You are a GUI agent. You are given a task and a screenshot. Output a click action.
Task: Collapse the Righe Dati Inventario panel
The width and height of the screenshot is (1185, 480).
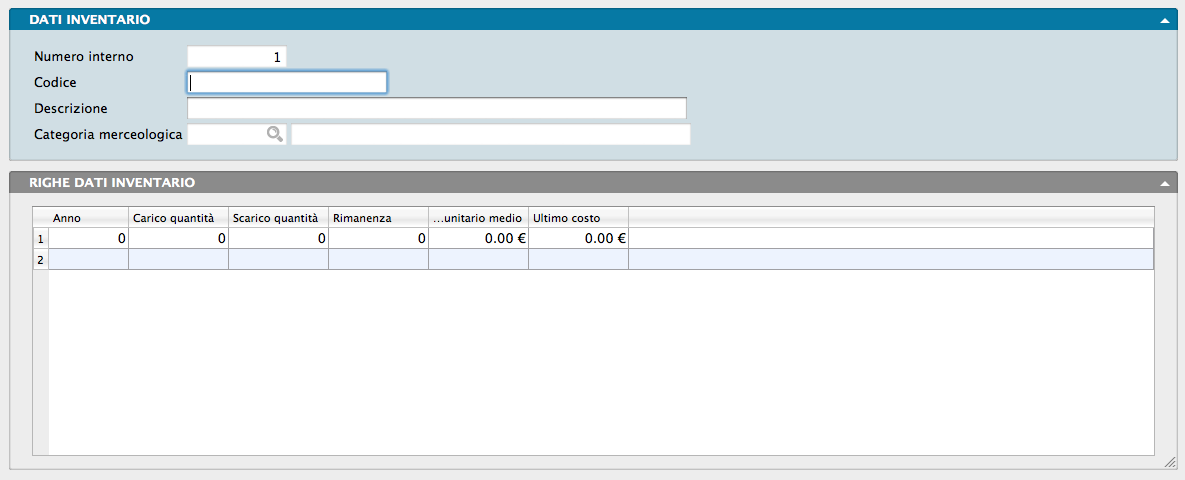point(1164,184)
